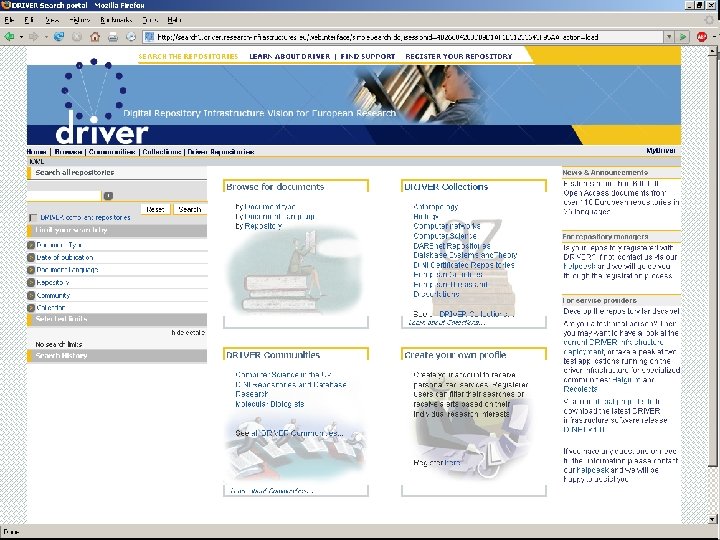Open the Home navigation link
Viewport: 720px width, 540px height.
click(x=36, y=152)
